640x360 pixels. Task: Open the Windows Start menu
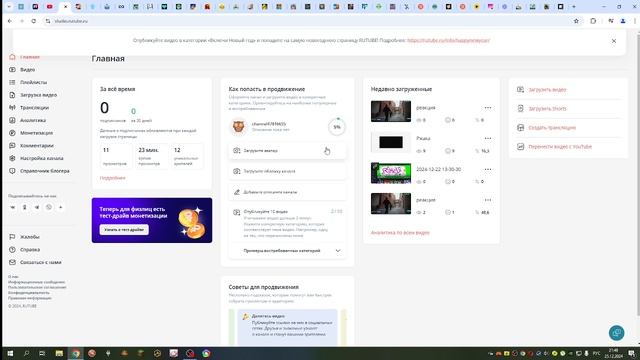[10, 353]
